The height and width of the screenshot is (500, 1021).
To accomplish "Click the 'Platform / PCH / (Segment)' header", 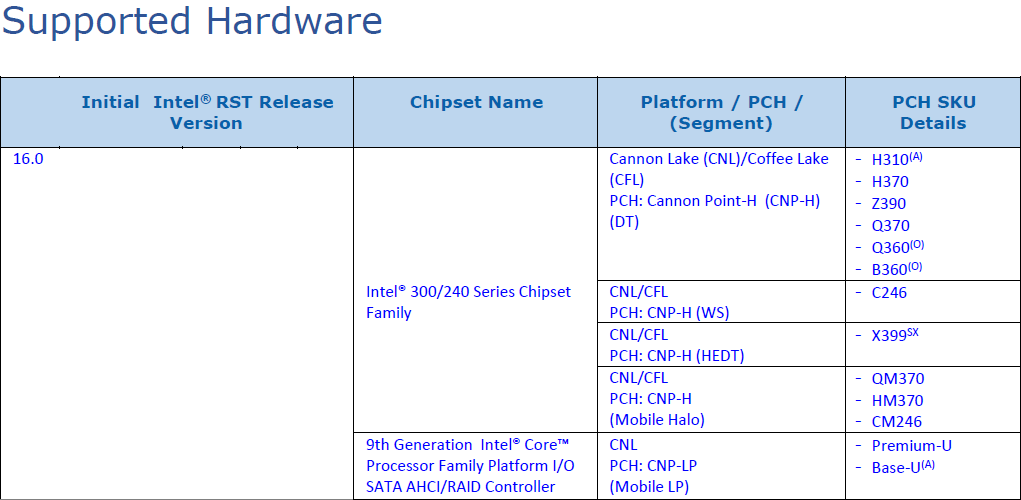I will [x=721, y=112].
